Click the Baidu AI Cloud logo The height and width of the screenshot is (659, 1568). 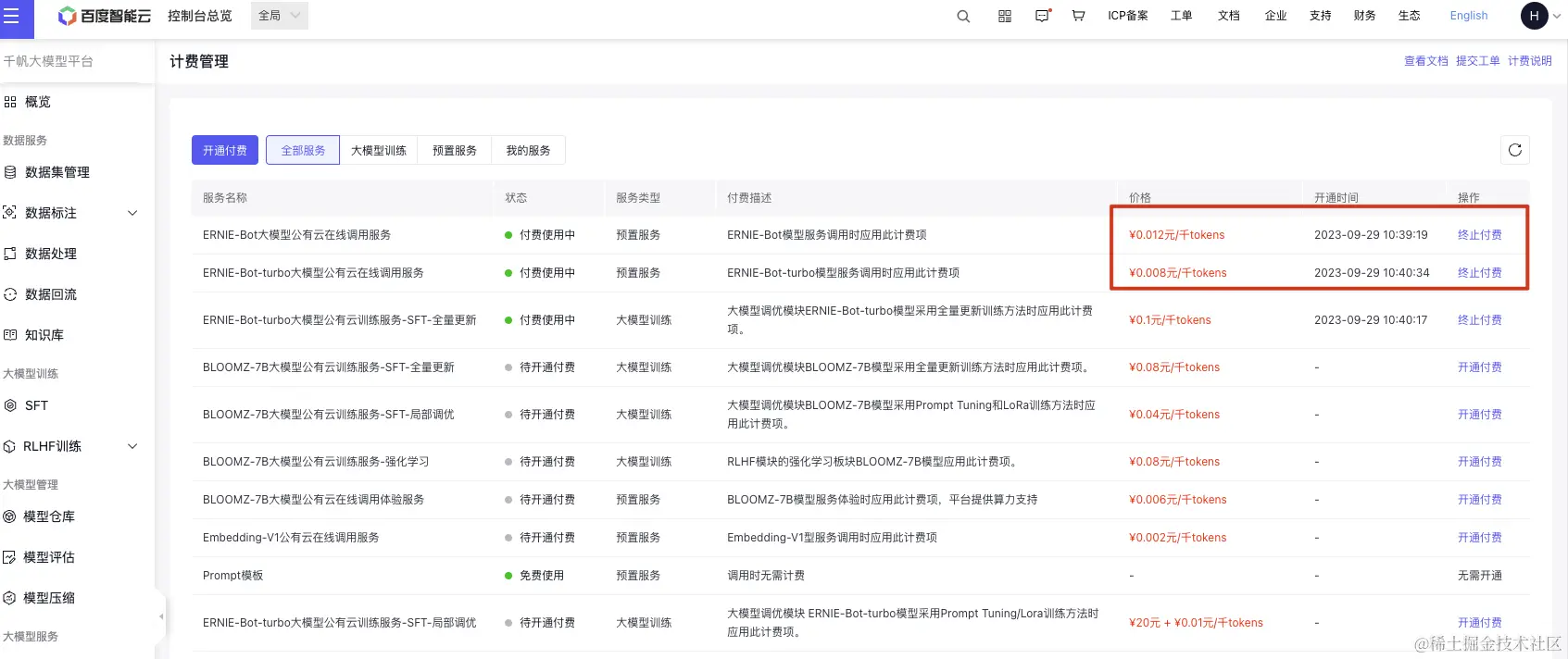tap(104, 16)
